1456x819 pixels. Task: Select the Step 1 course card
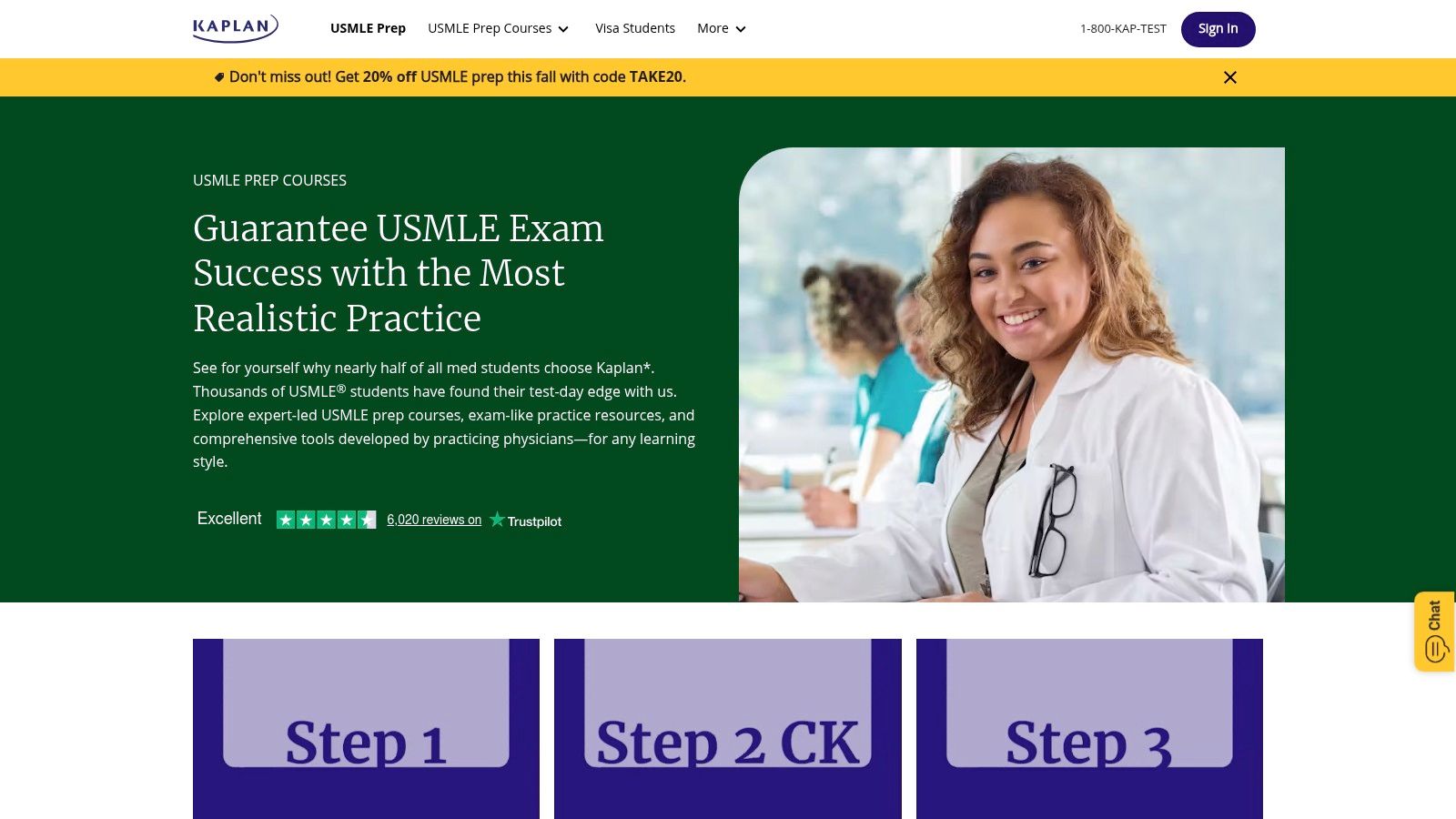point(366,729)
